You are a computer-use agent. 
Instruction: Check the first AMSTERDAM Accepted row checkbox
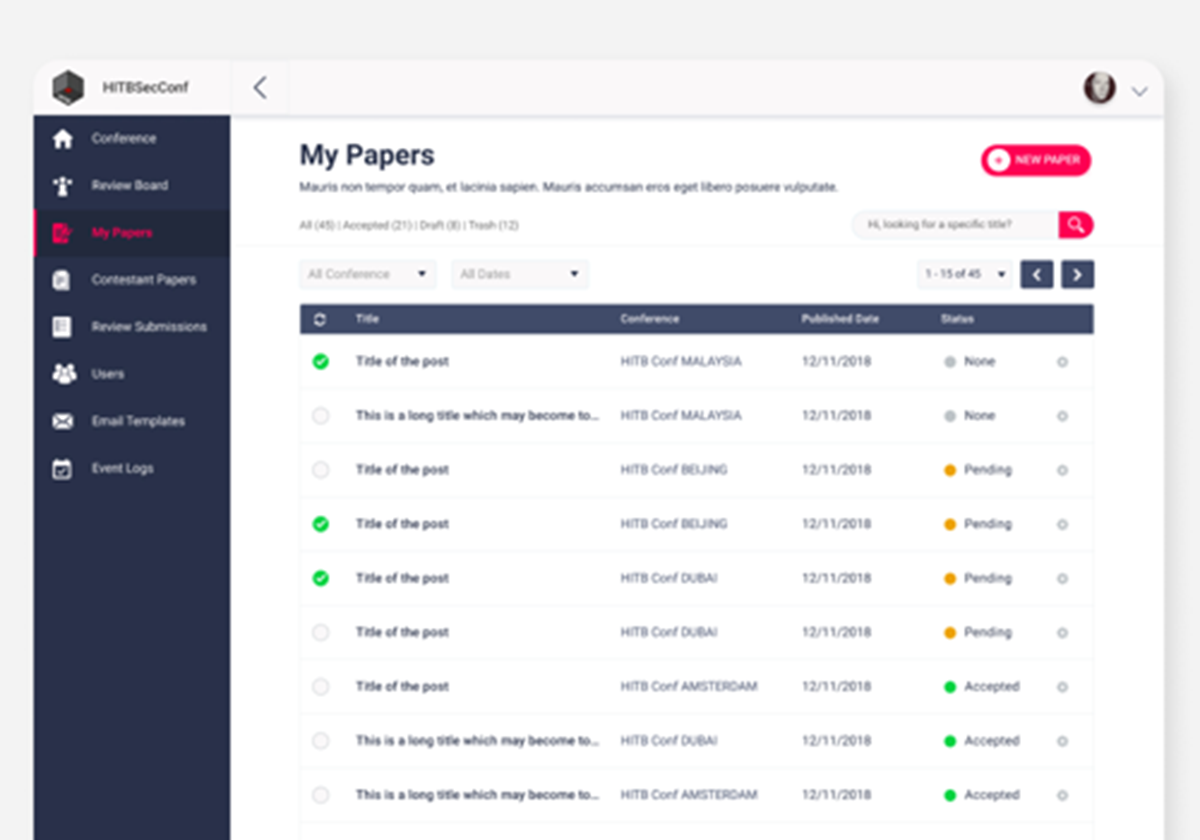point(320,687)
